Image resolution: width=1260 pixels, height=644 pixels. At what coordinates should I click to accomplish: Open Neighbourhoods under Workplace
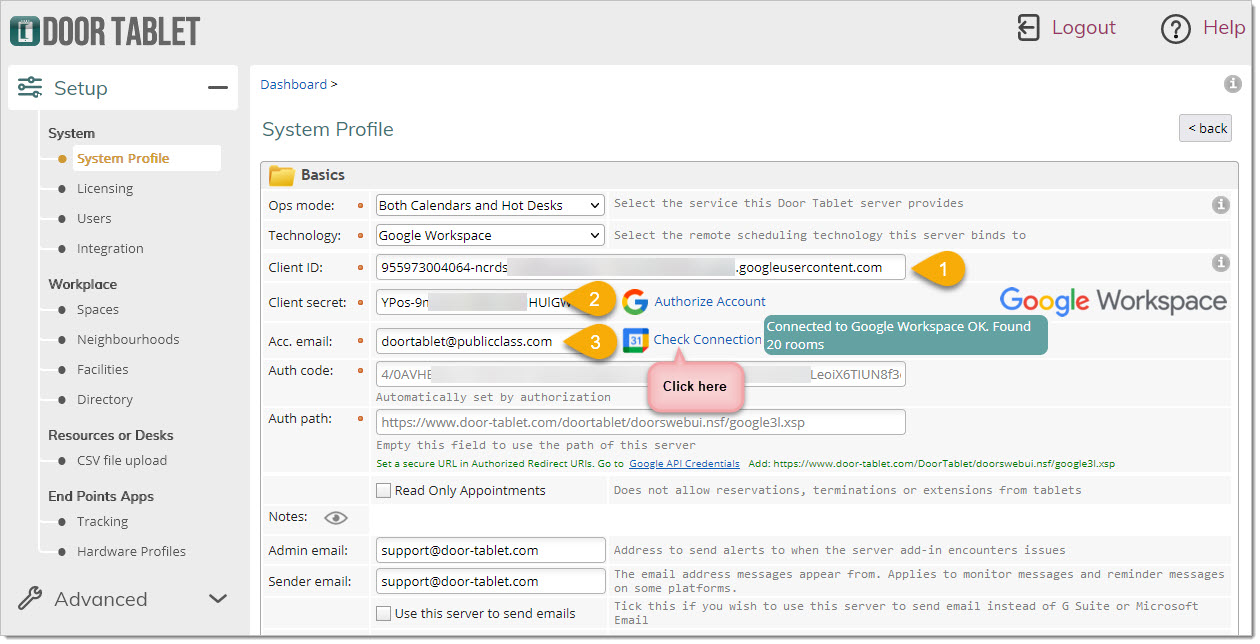(x=128, y=339)
